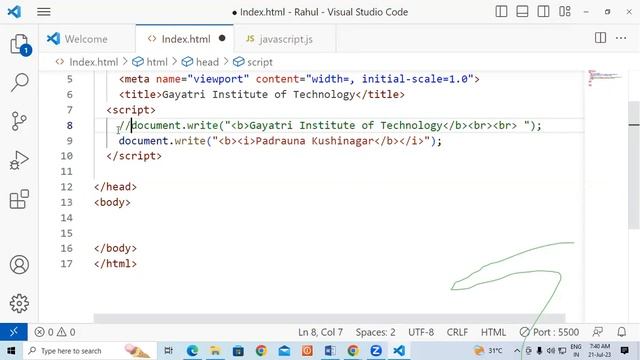Click the horizontal editor scrollbar
The height and width of the screenshot is (360, 640).
tap(329, 318)
